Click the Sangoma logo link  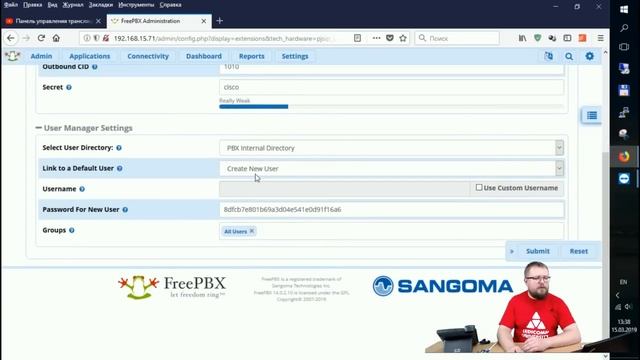(x=443, y=286)
